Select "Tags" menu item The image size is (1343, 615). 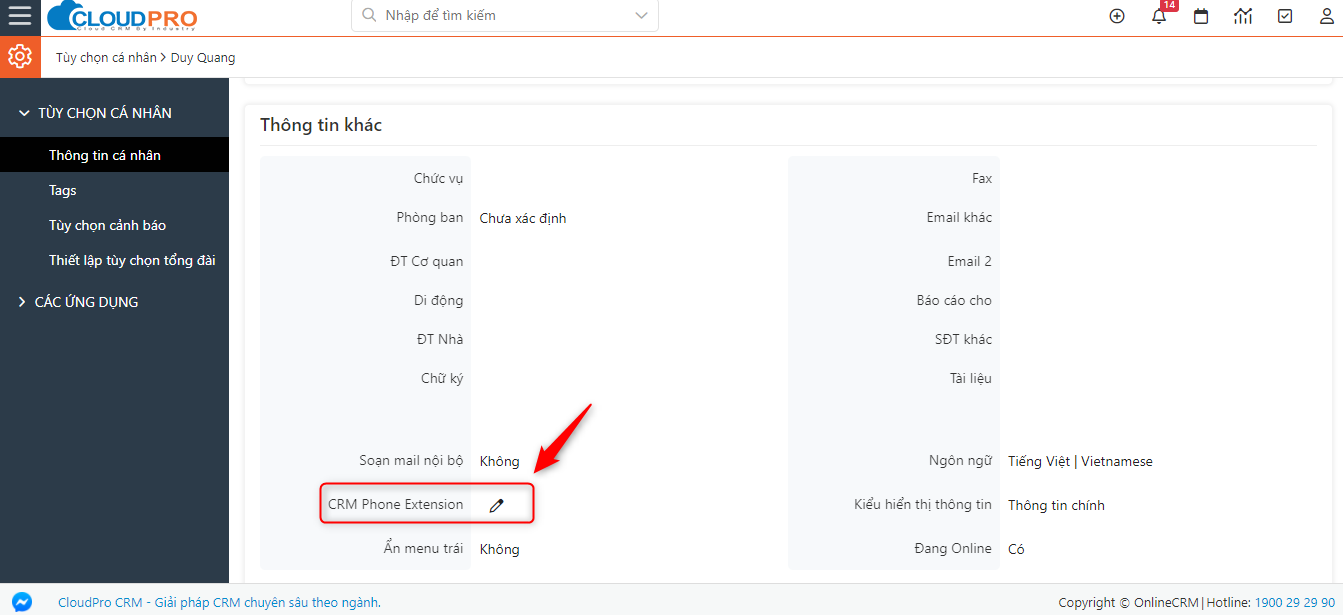114,190
